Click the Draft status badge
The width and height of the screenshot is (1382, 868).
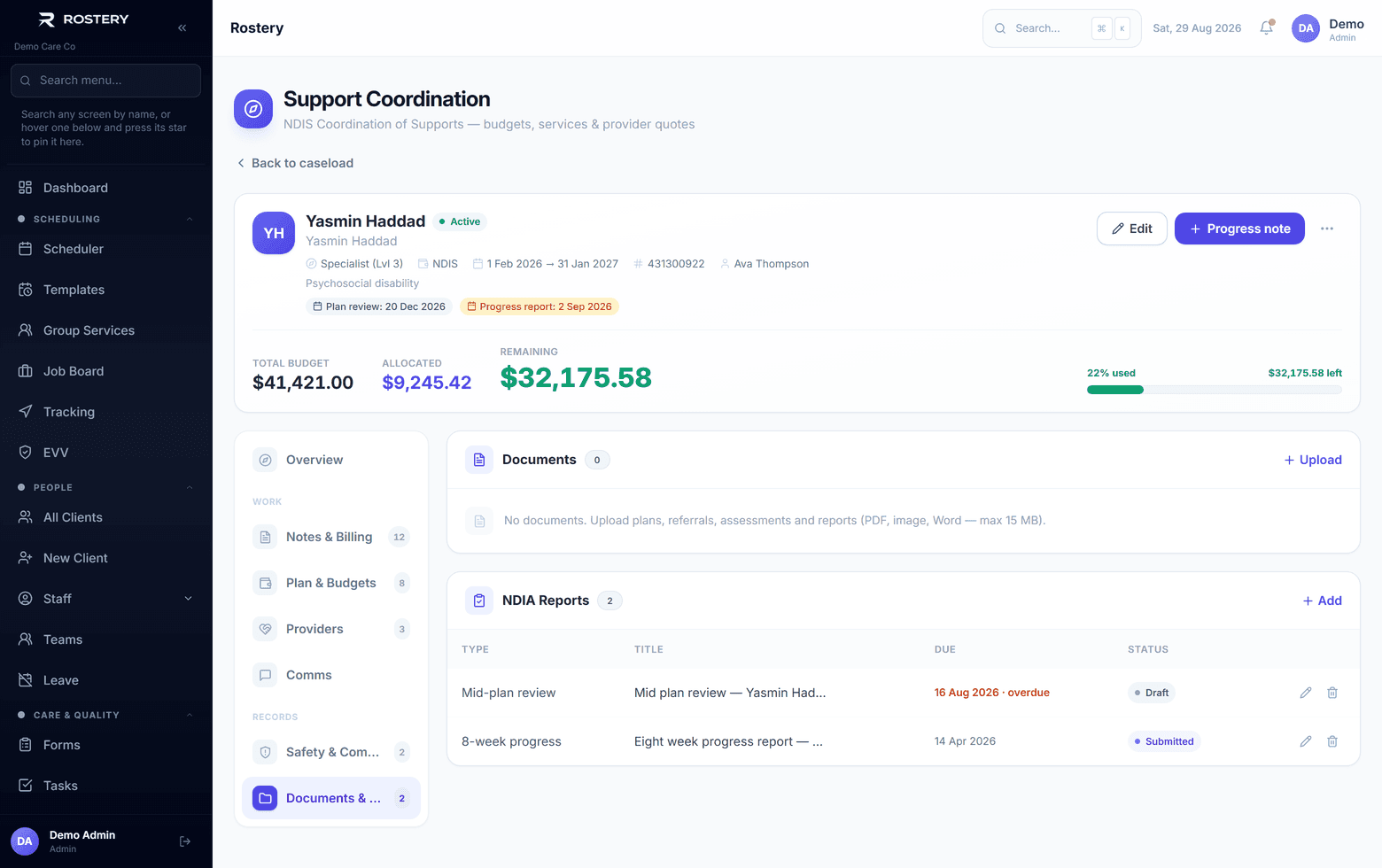click(1152, 693)
